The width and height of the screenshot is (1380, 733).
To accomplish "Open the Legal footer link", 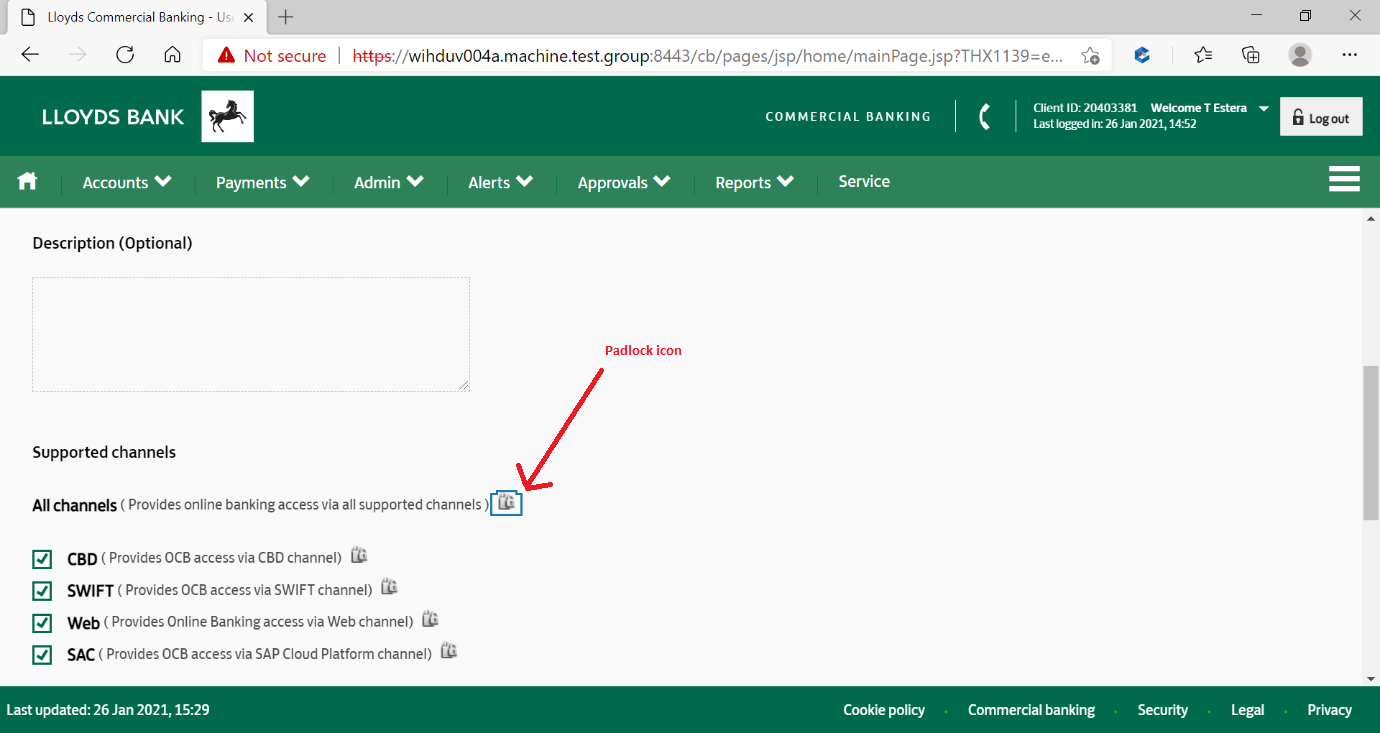I will (1247, 709).
